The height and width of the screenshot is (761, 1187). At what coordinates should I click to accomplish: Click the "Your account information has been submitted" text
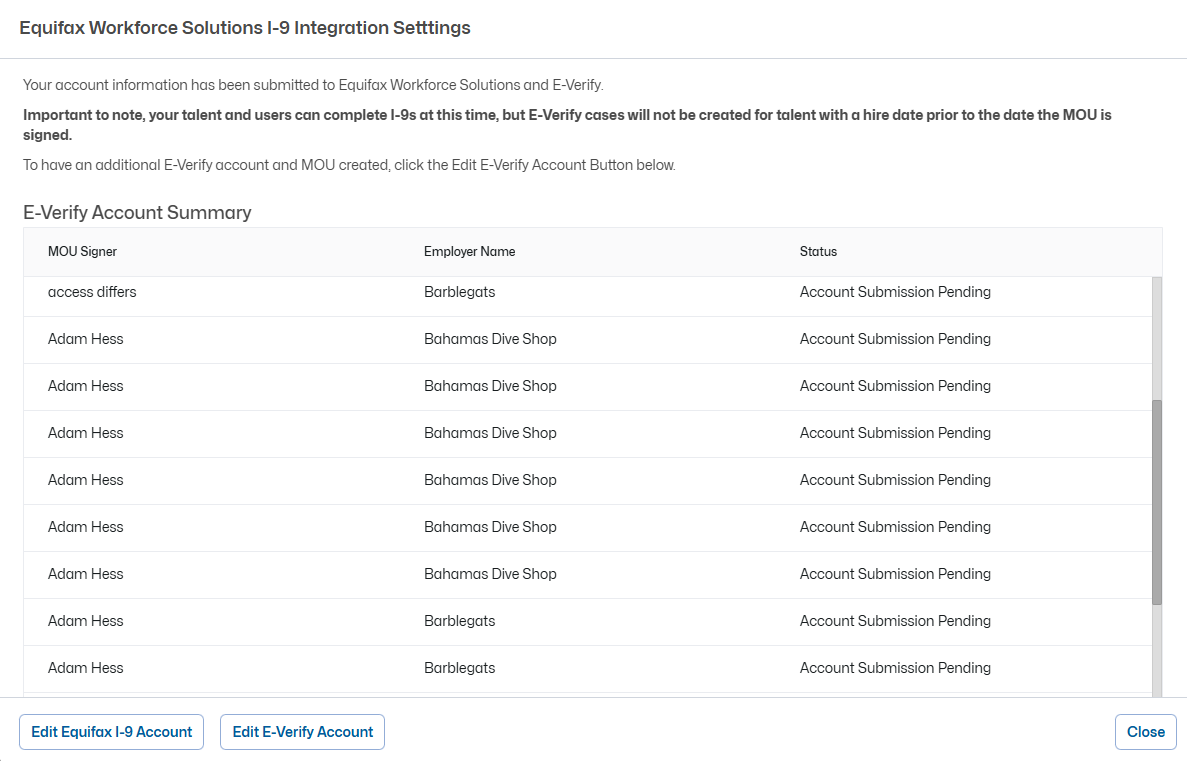pos(313,85)
